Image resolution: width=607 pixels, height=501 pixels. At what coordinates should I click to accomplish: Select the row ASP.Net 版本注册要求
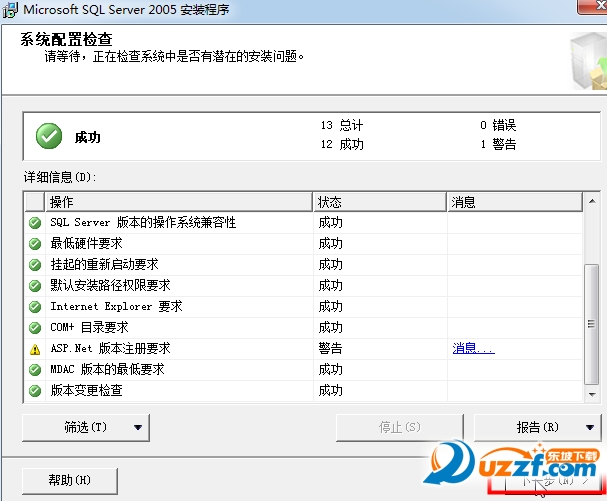point(304,348)
